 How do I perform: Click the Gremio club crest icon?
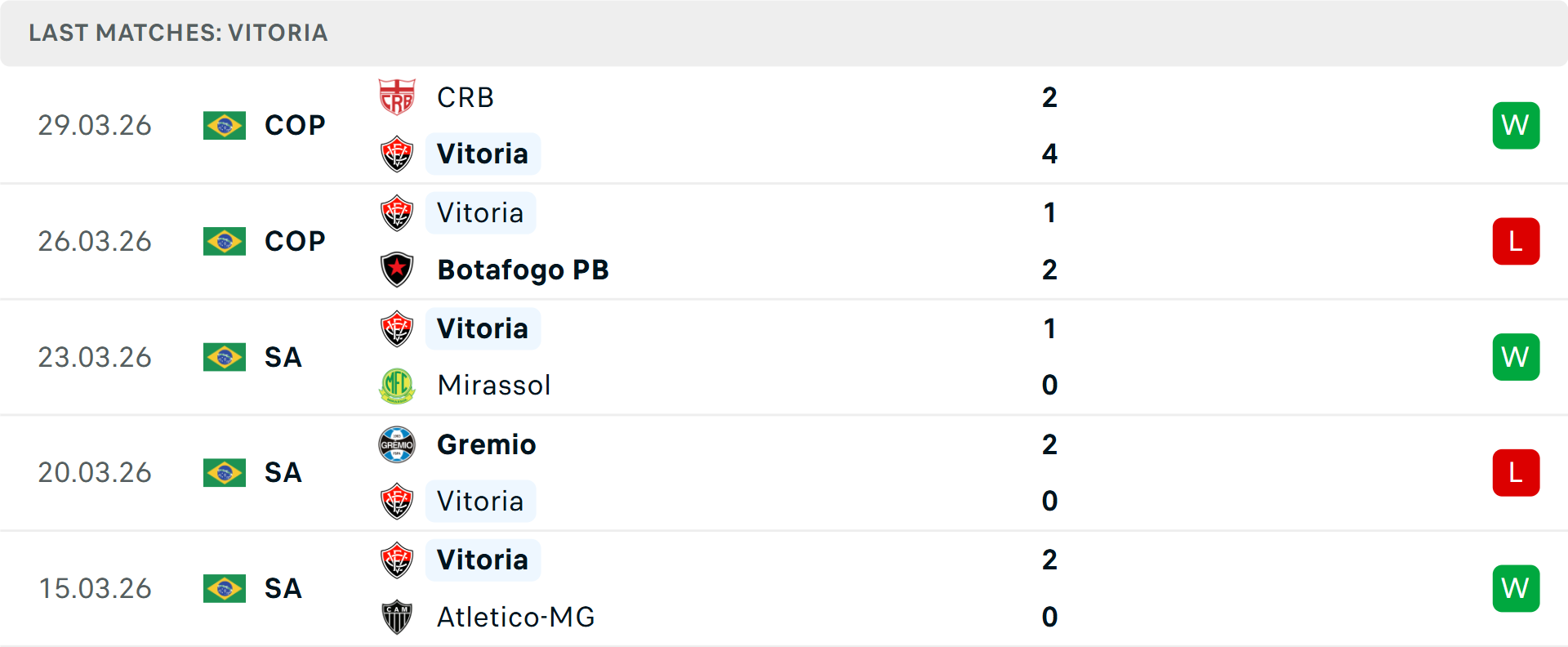click(397, 444)
